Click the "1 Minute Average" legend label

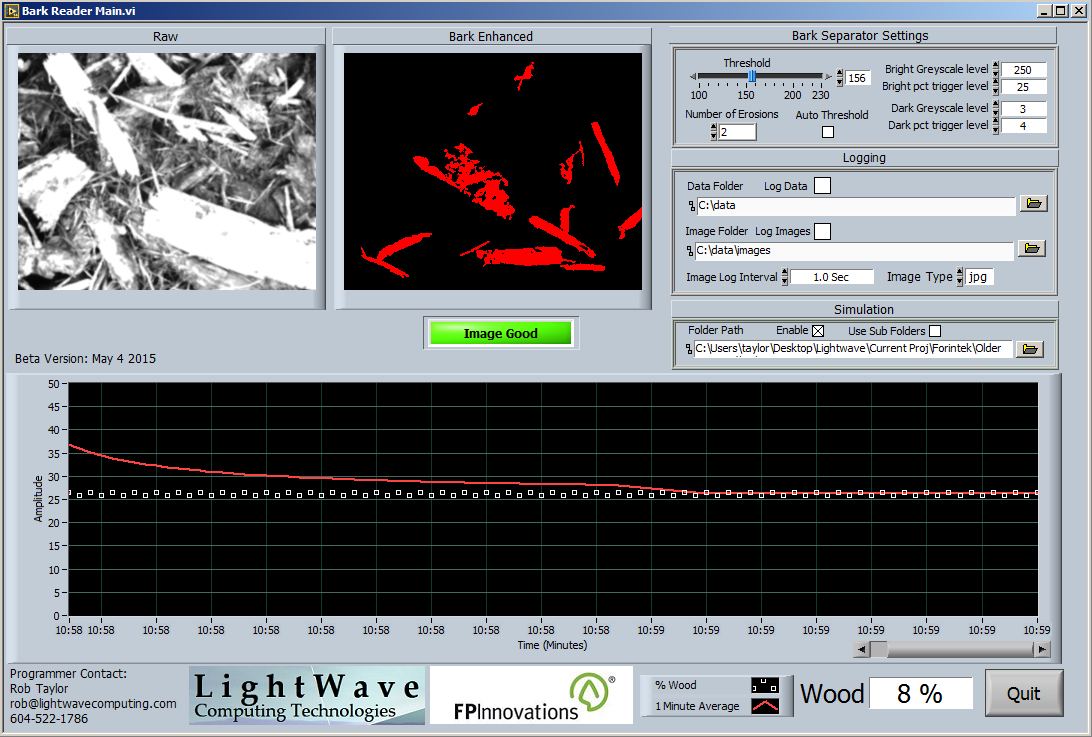pyautogui.click(x=697, y=706)
